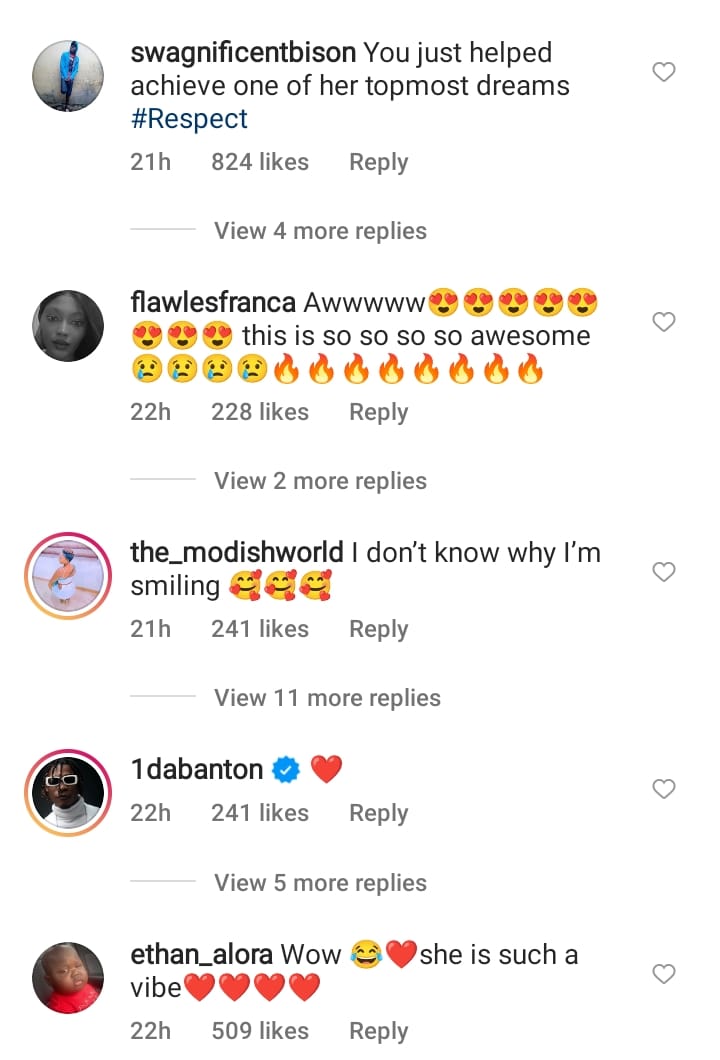Open the flawlesfranca username
Image resolution: width=720 pixels, height=1060 pixels.
click(x=213, y=302)
